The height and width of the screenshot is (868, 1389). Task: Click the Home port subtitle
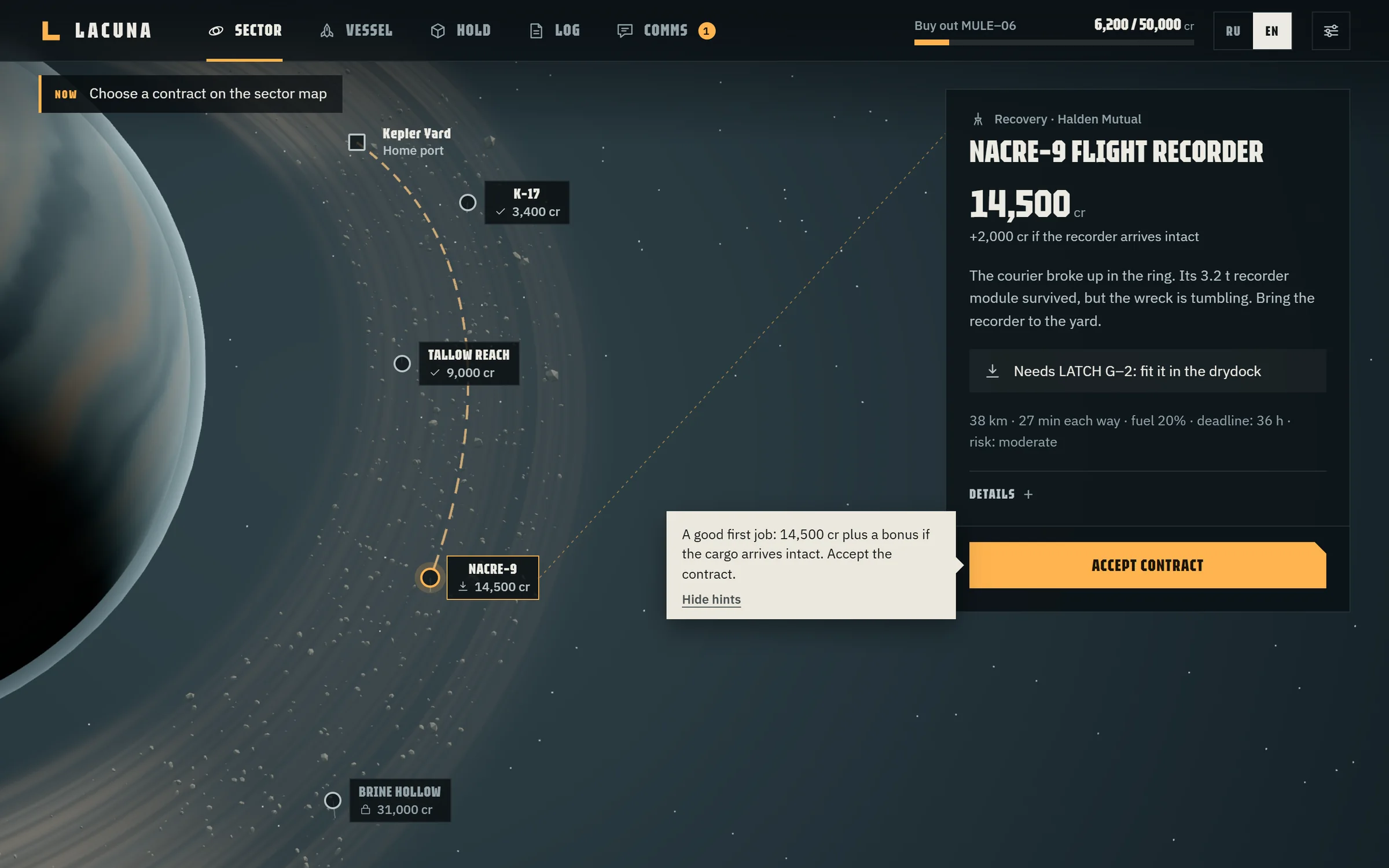(413, 150)
